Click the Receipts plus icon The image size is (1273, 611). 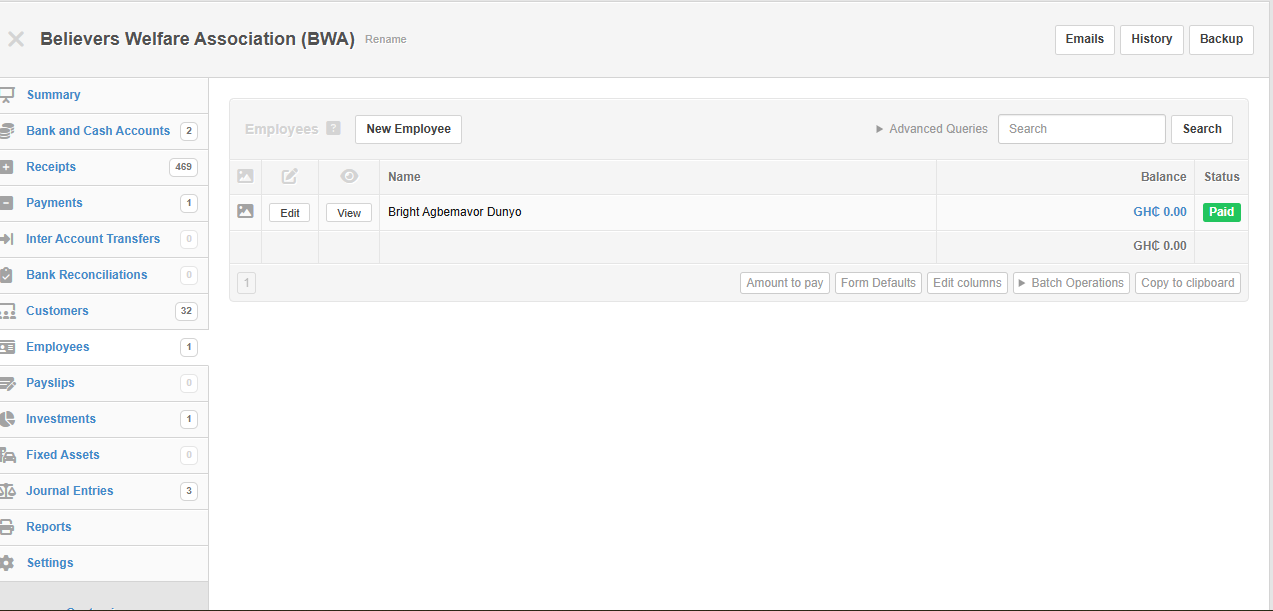pos(6,167)
